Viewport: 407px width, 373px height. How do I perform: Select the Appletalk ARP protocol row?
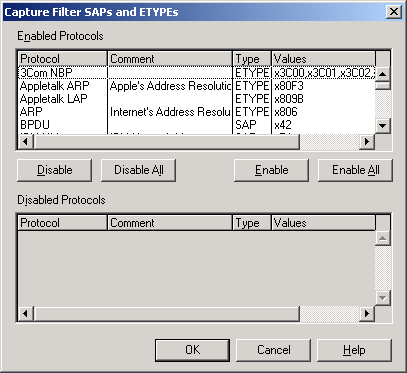click(x=197, y=86)
